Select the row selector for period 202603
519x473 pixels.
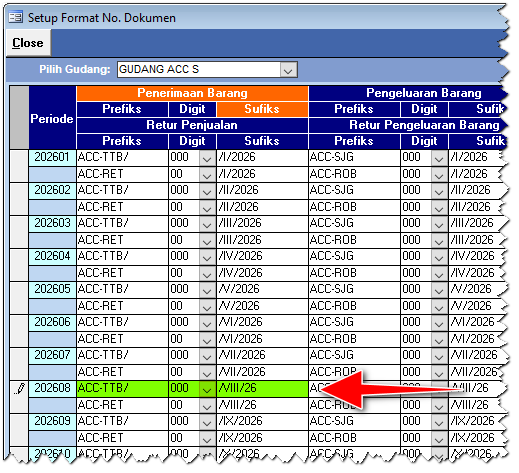tap(19, 231)
